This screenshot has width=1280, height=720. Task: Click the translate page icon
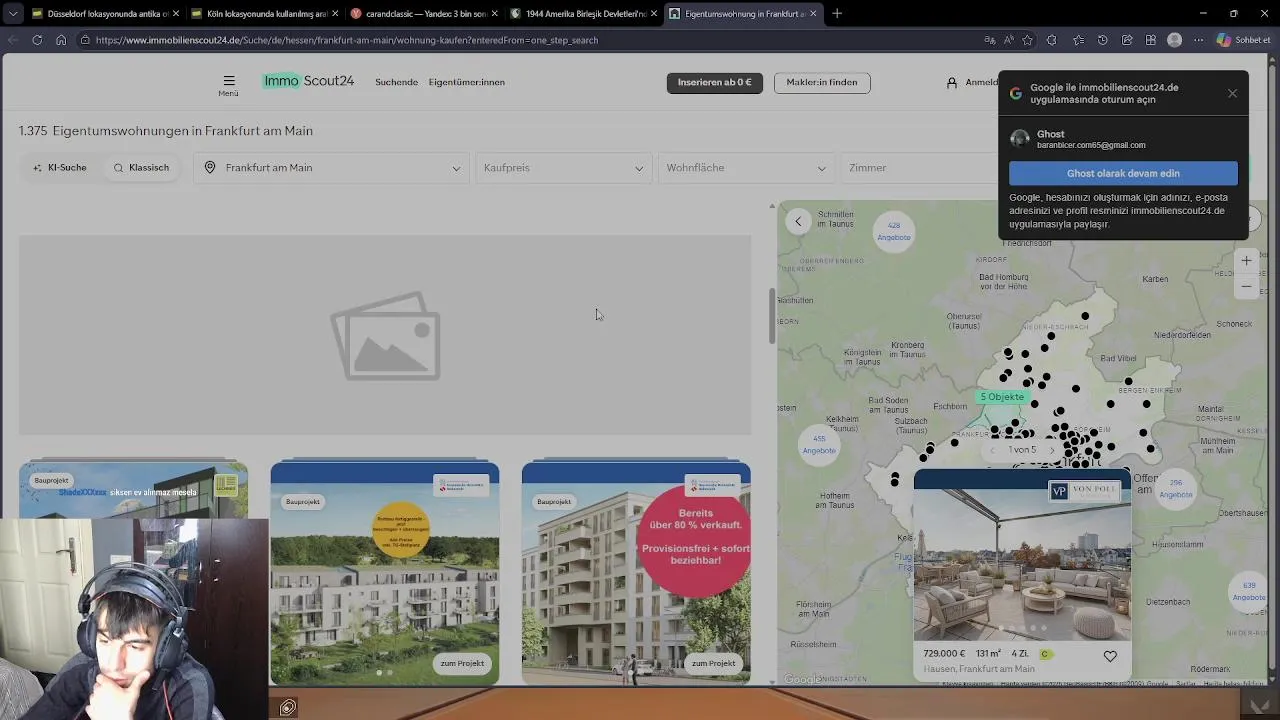tap(989, 40)
